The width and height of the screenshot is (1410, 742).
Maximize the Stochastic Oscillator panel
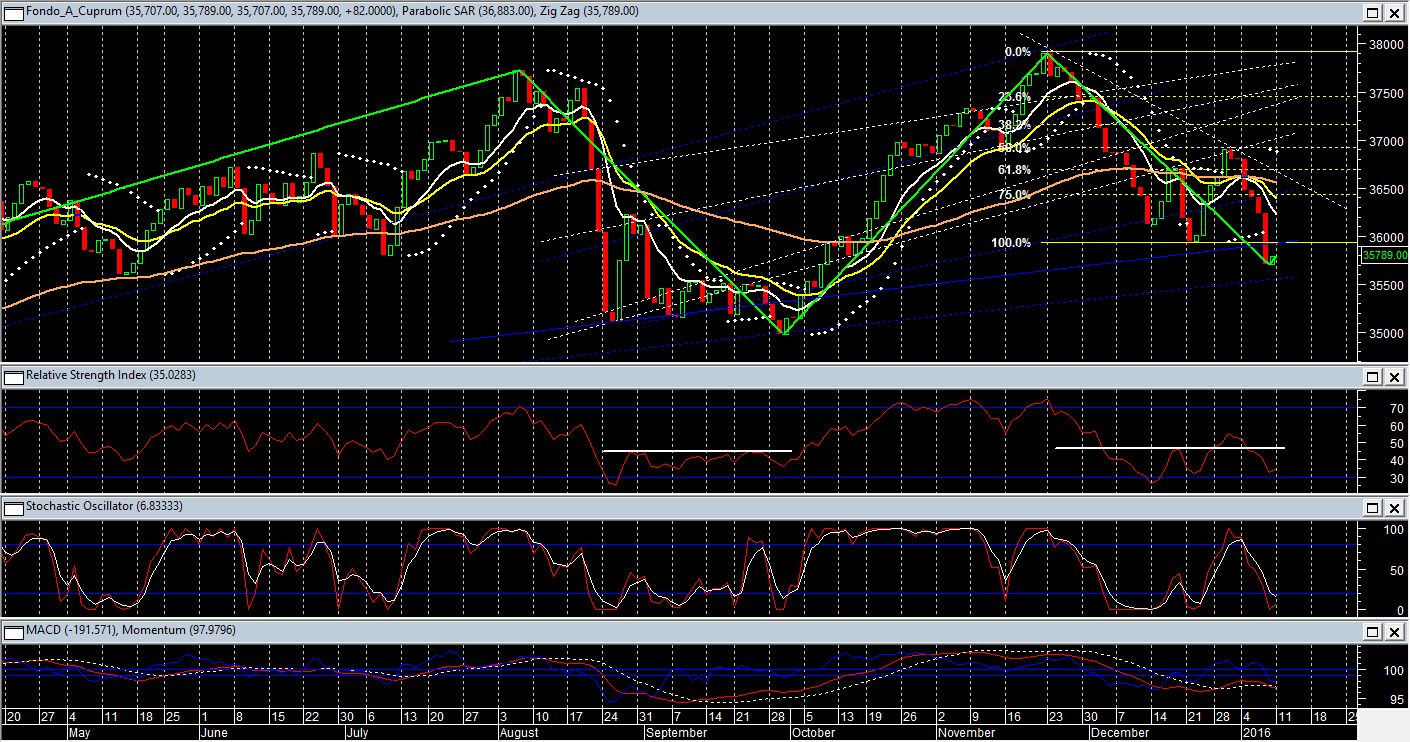(x=1374, y=507)
